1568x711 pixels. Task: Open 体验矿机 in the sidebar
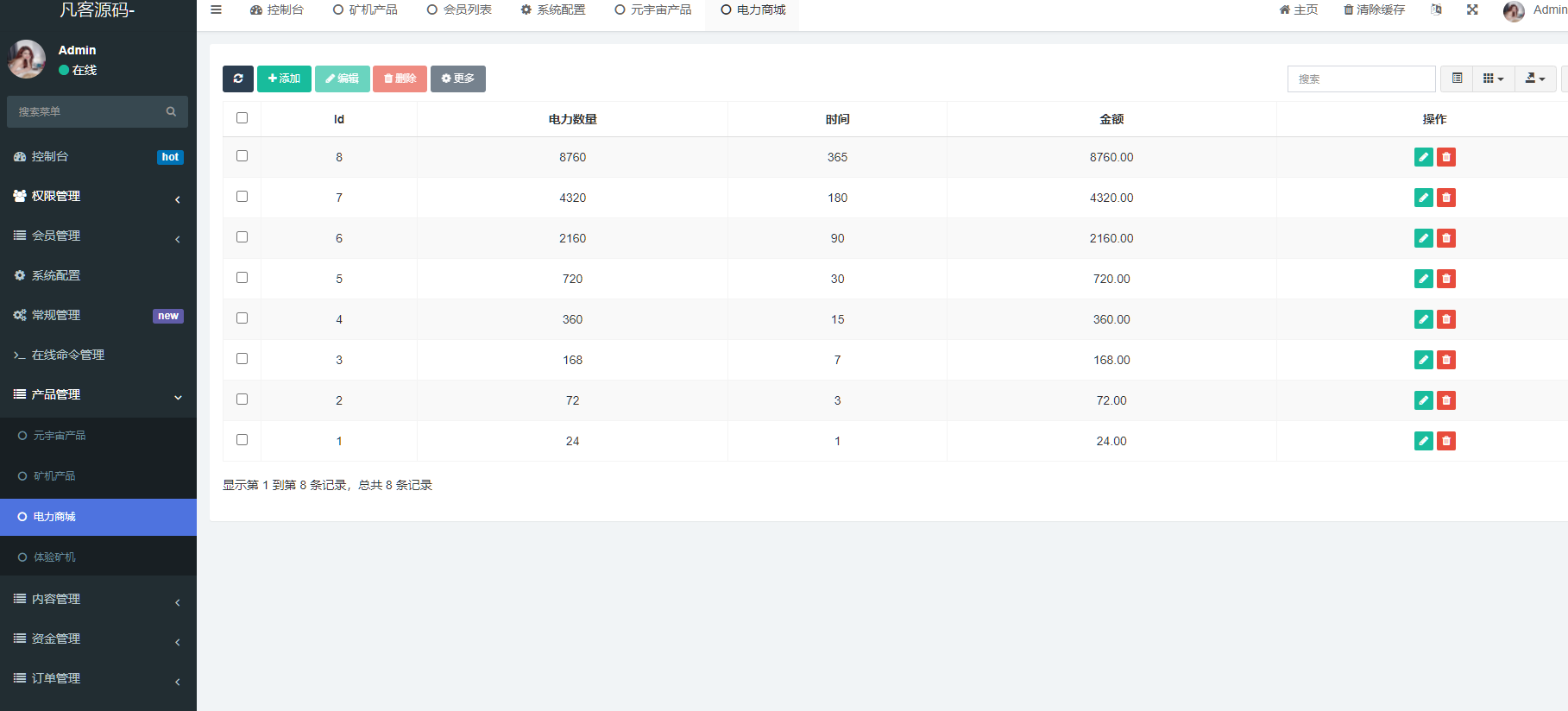pos(54,557)
